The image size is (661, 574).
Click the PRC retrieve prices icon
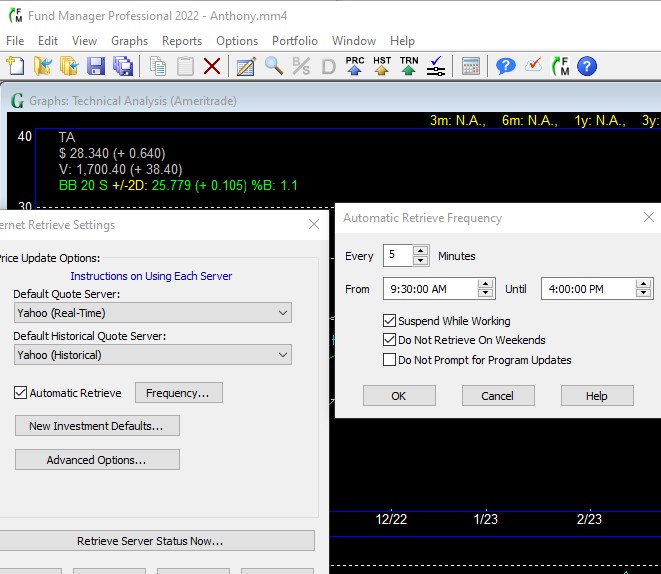point(355,66)
